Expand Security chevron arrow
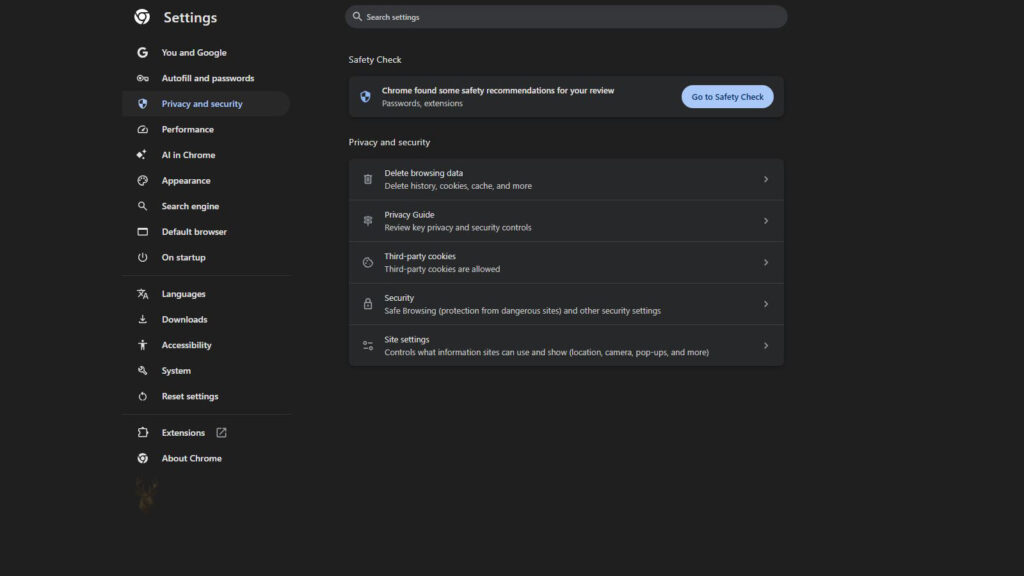The image size is (1024, 576). click(765, 304)
